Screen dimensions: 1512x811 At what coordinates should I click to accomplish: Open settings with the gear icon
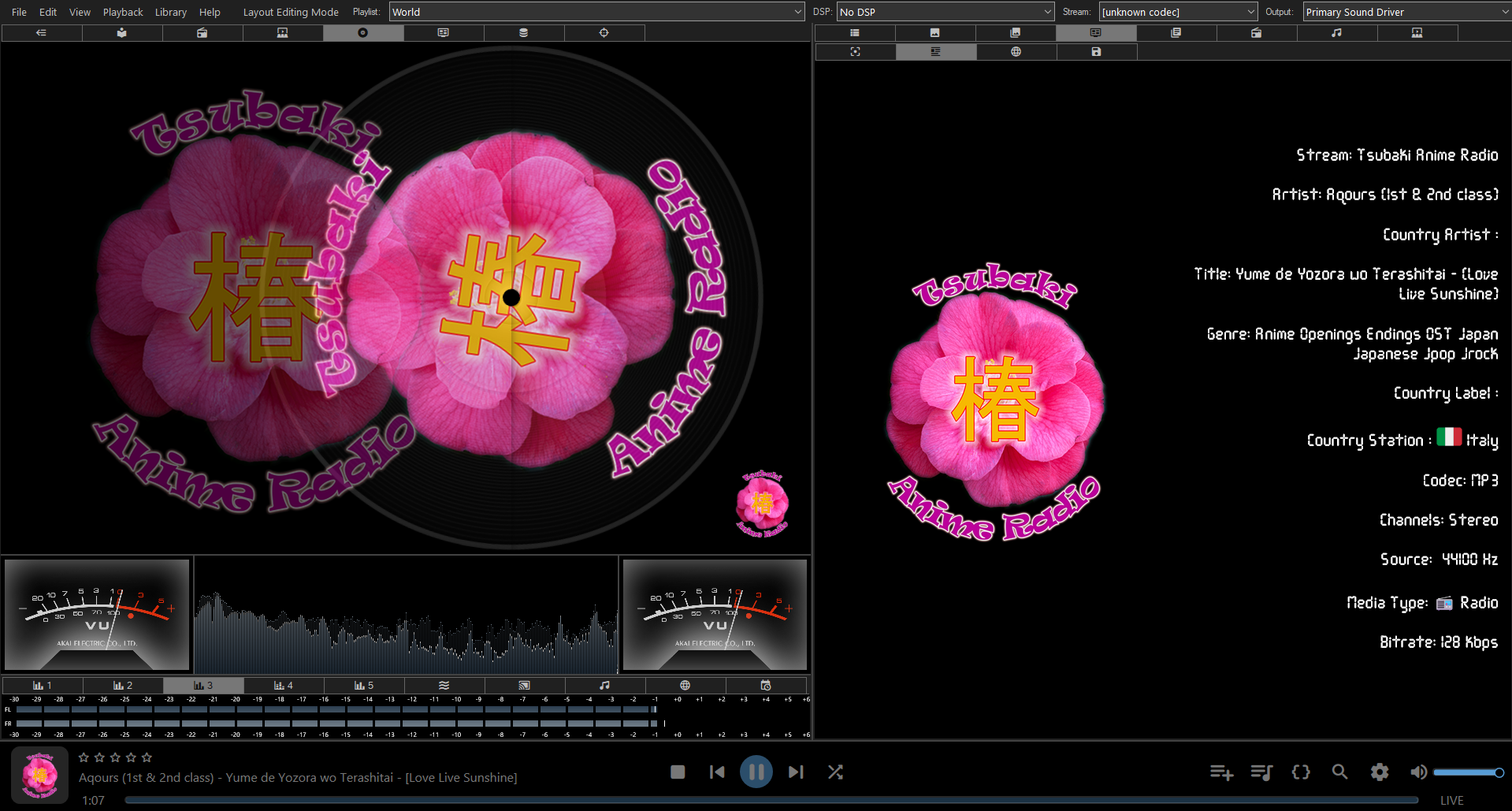(x=1380, y=772)
